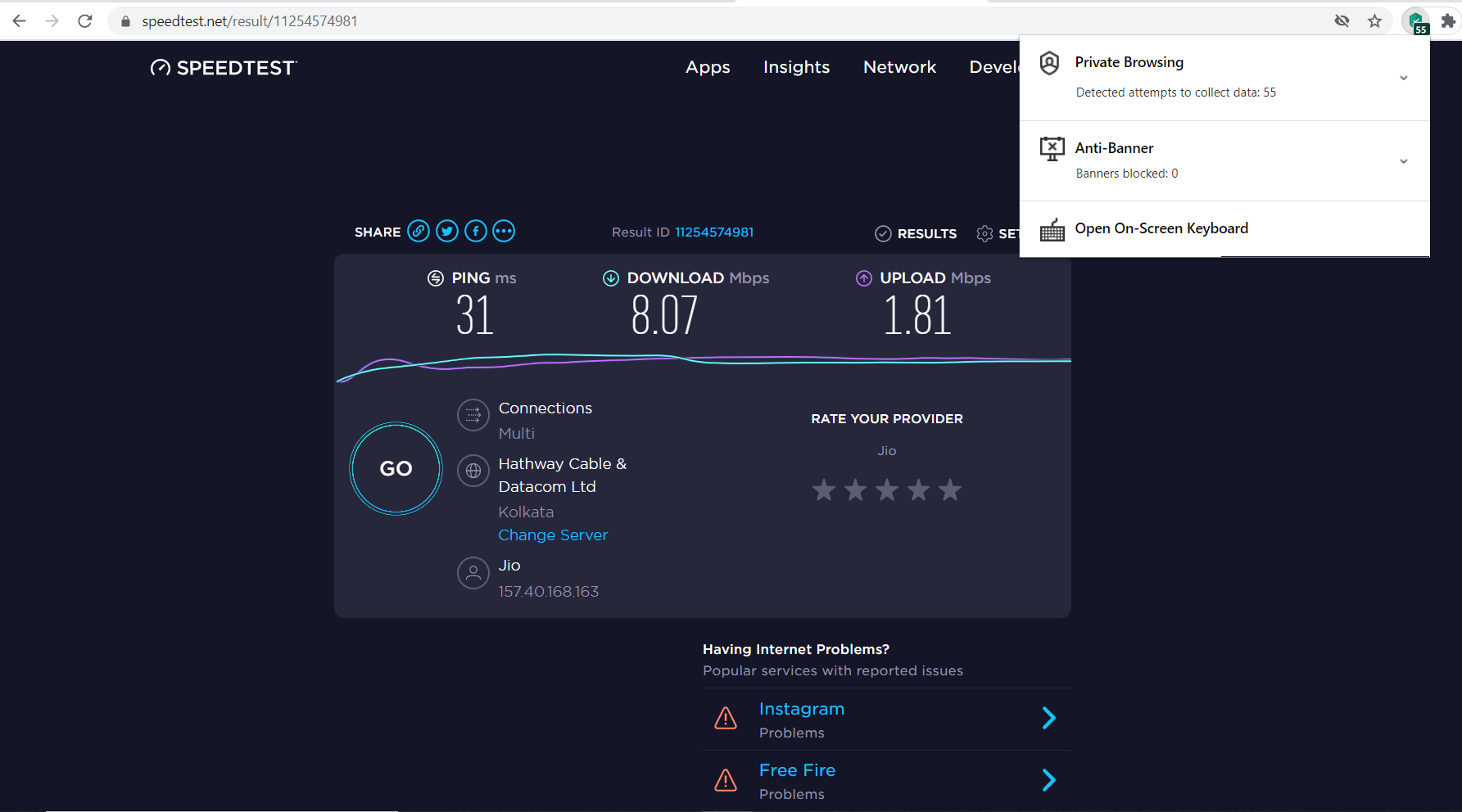The width and height of the screenshot is (1462, 812).
Task: Rate provider Jio one star
Action: pos(824,489)
